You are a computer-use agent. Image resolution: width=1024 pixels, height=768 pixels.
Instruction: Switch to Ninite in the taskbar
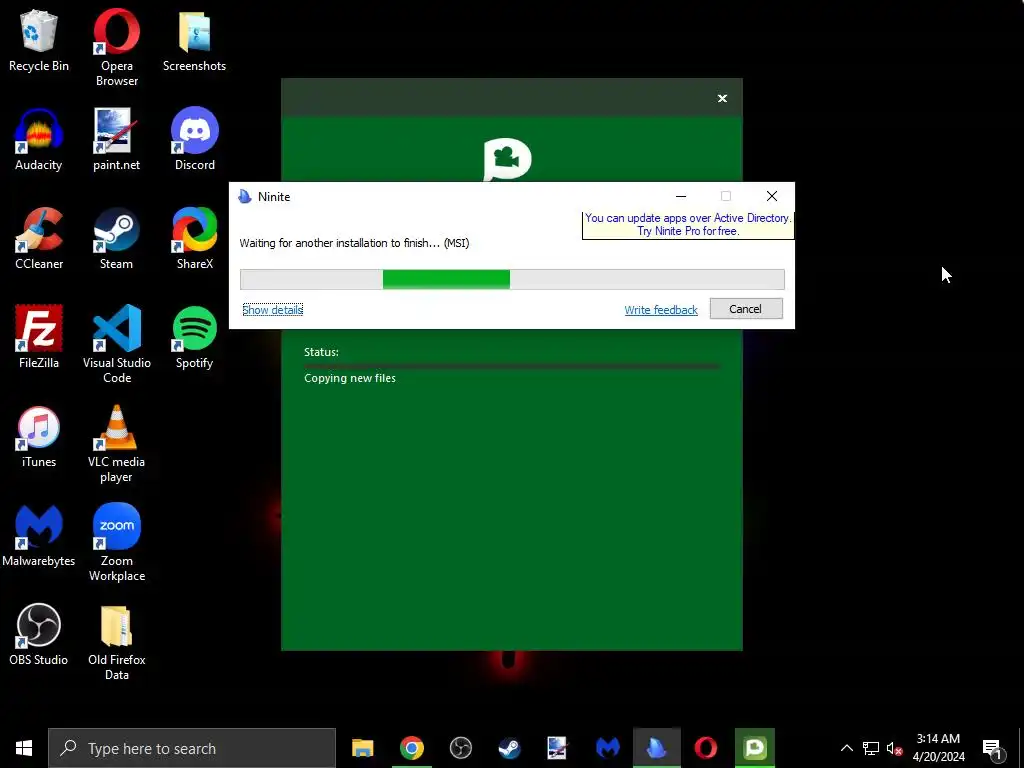coord(656,748)
